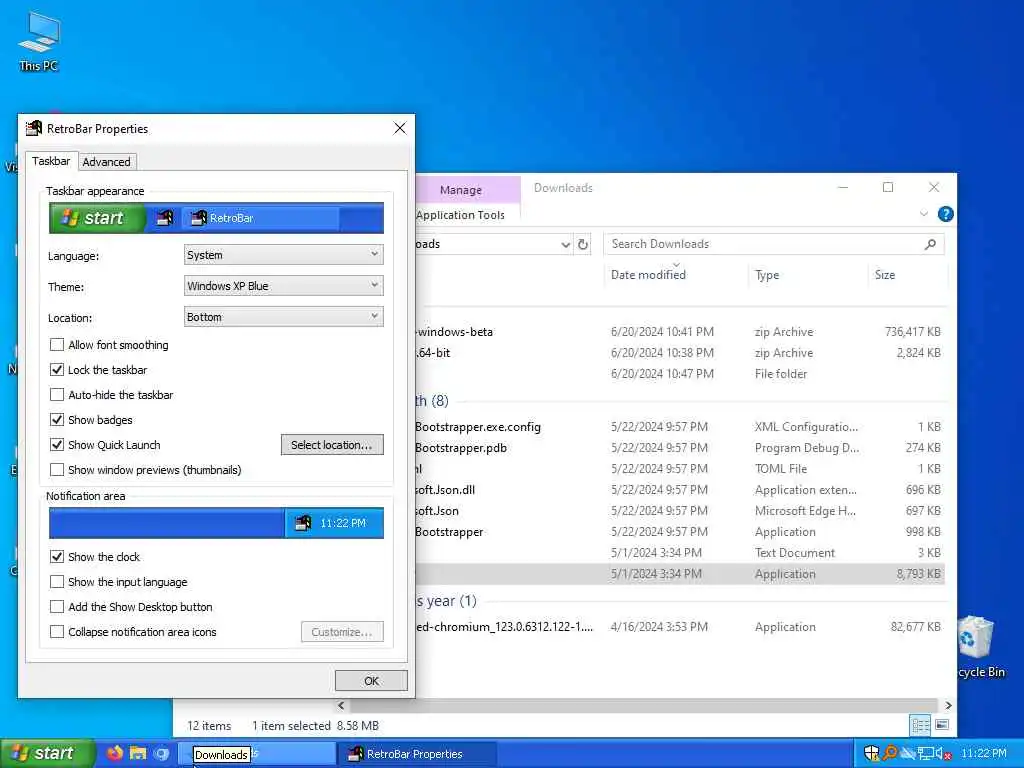The width and height of the screenshot is (1024, 768).
Task: Disable Show badges option
Action: 57,419
